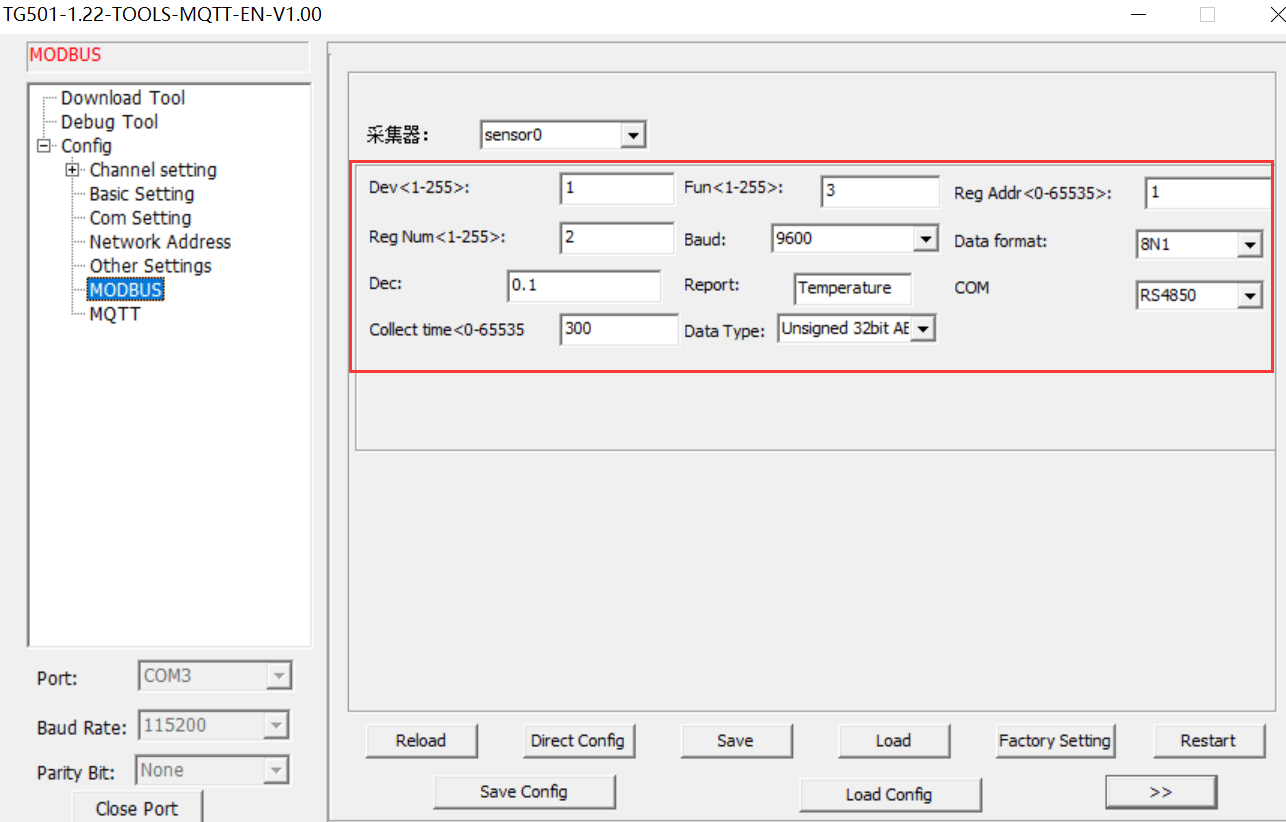Click Save Config at the bottom
Screen dimensions: 1286x822
click(524, 791)
